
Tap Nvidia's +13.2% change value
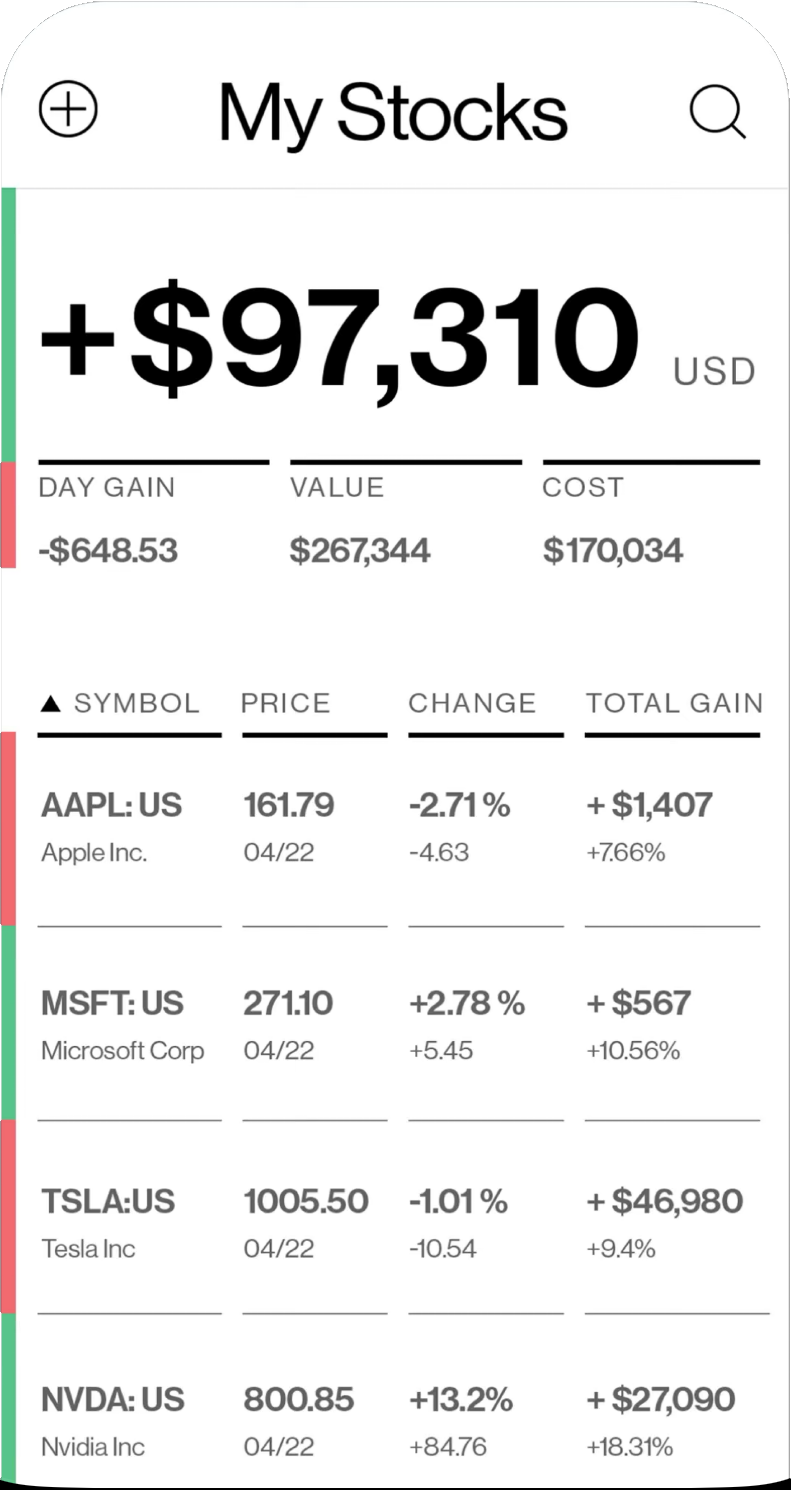pyautogui.click(x=461, y=1399)
